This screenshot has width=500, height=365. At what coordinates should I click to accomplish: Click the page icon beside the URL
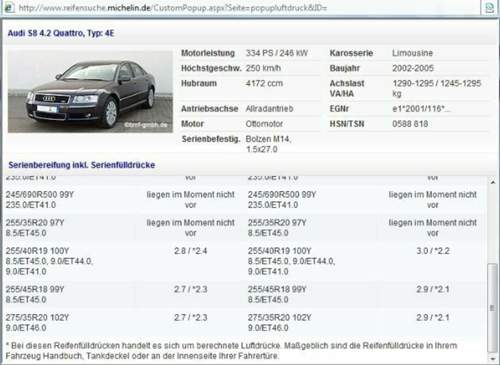(x=9, y=7)
